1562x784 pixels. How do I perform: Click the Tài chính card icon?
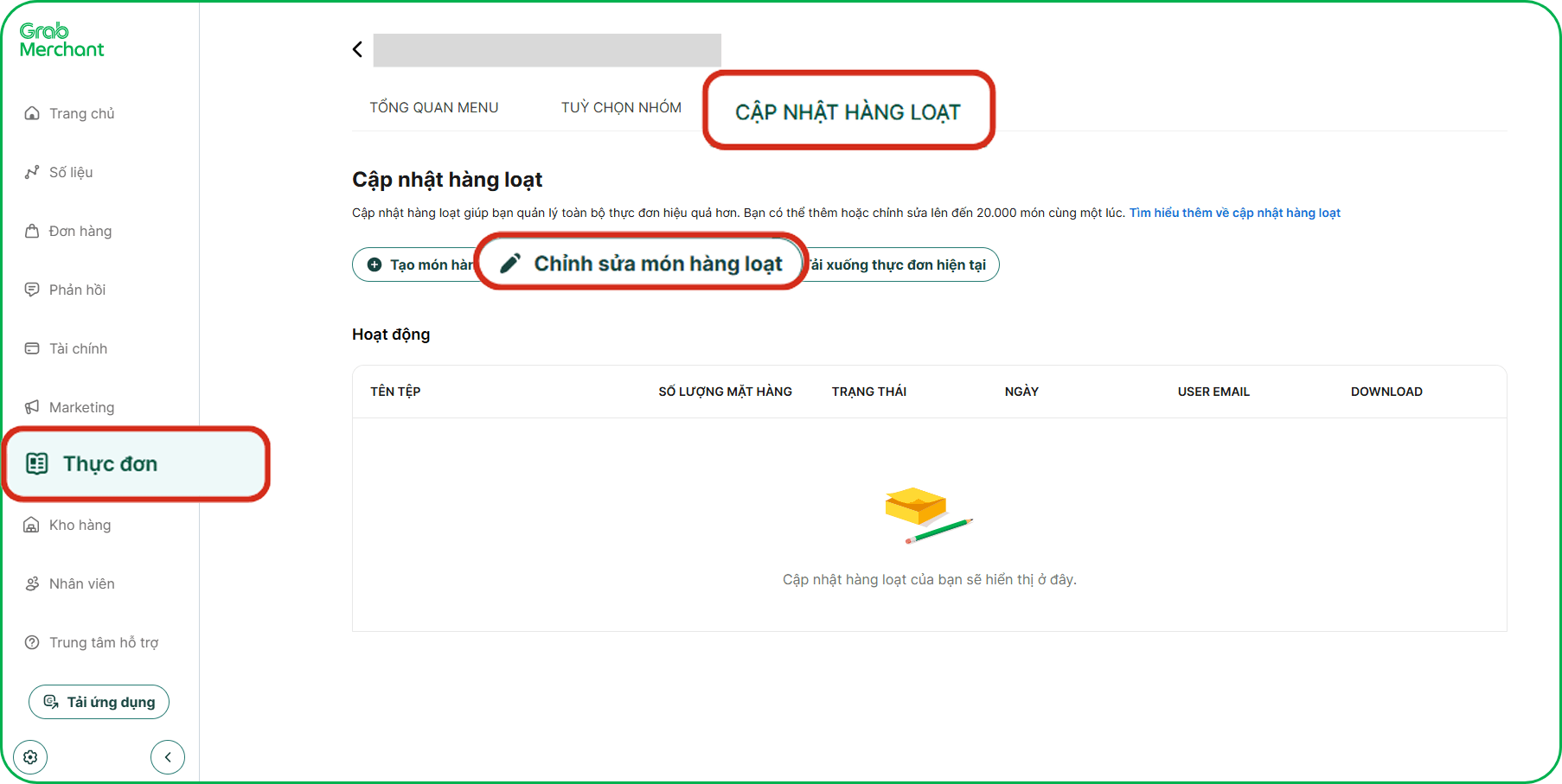(32, 348)
